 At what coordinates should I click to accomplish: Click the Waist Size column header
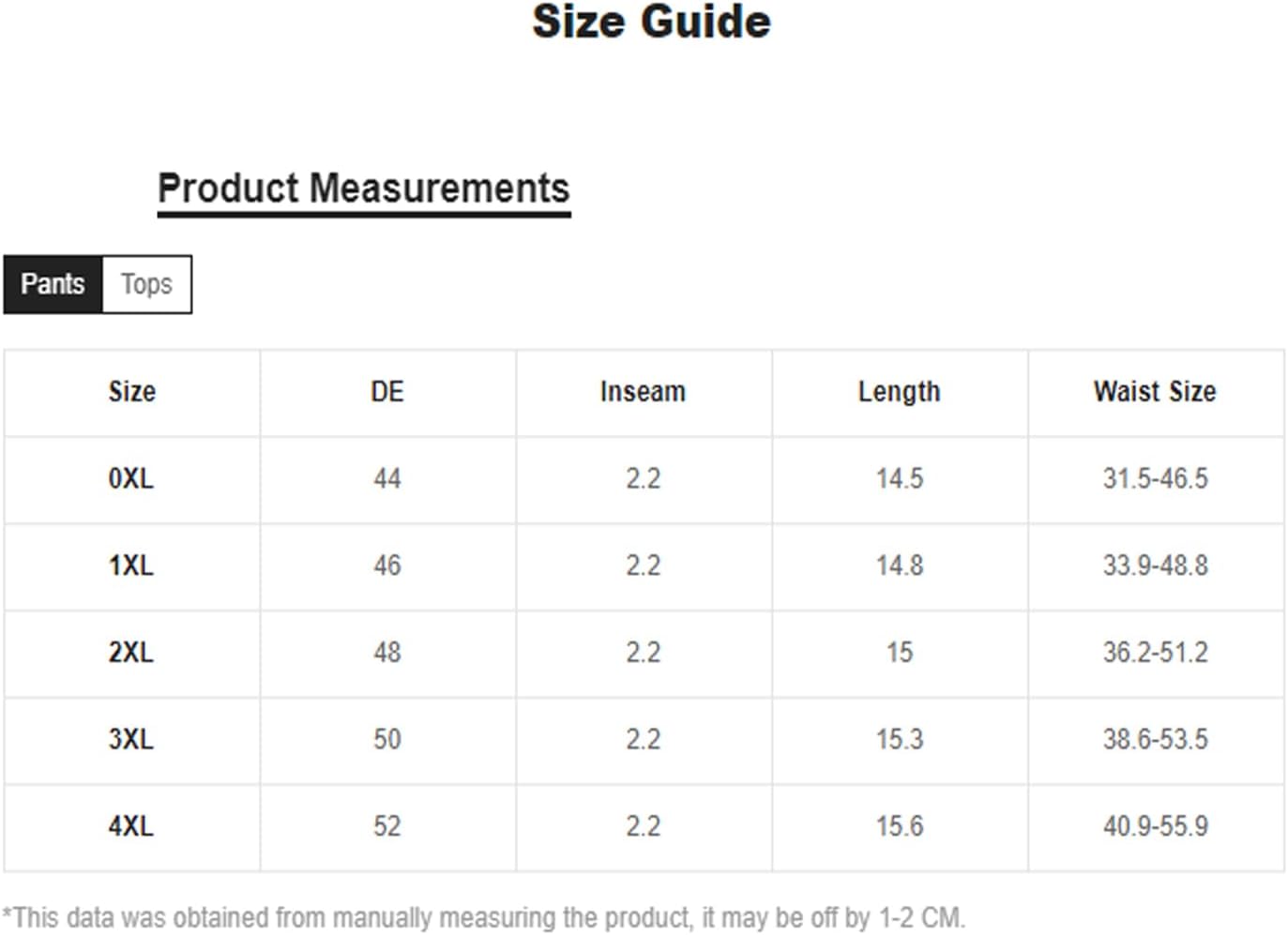tap(1156, 392)
